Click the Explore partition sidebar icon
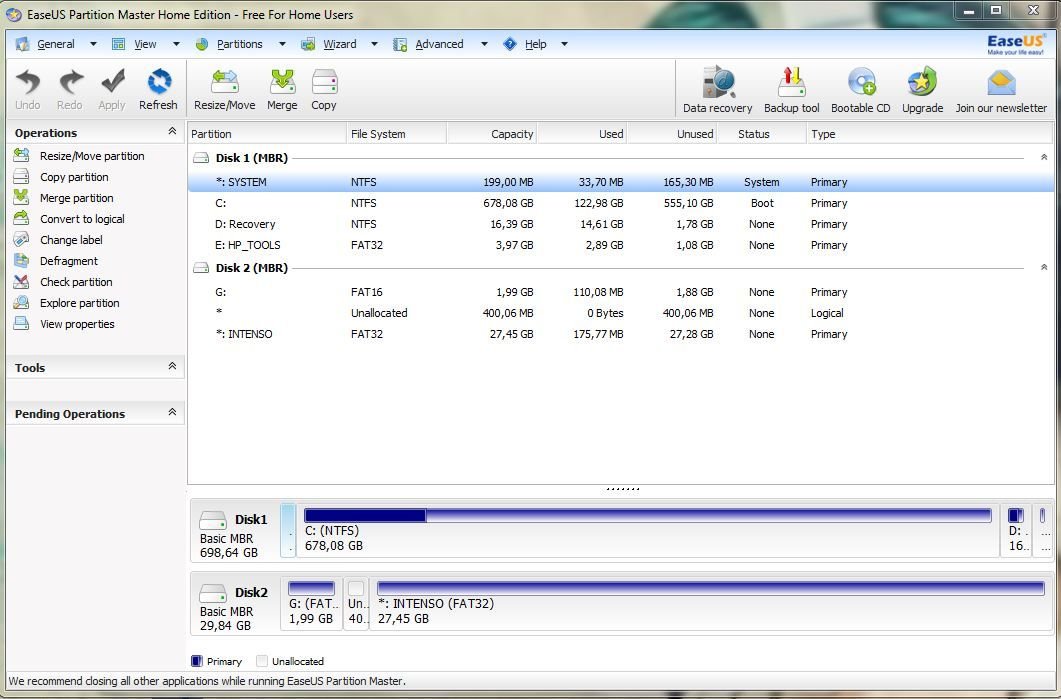1061x699 pixels. pyautogui.click(x=22, y=302)
